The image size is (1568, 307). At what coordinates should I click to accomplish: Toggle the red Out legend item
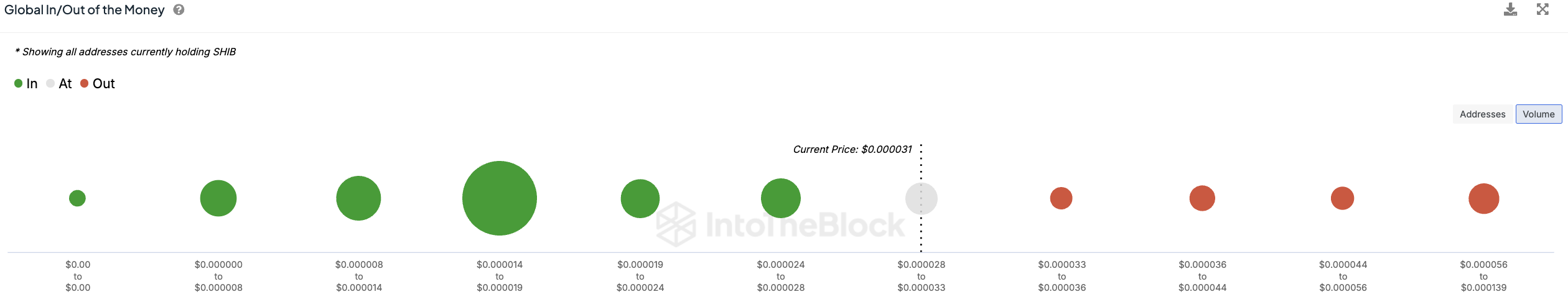click(x=98, y=83)
